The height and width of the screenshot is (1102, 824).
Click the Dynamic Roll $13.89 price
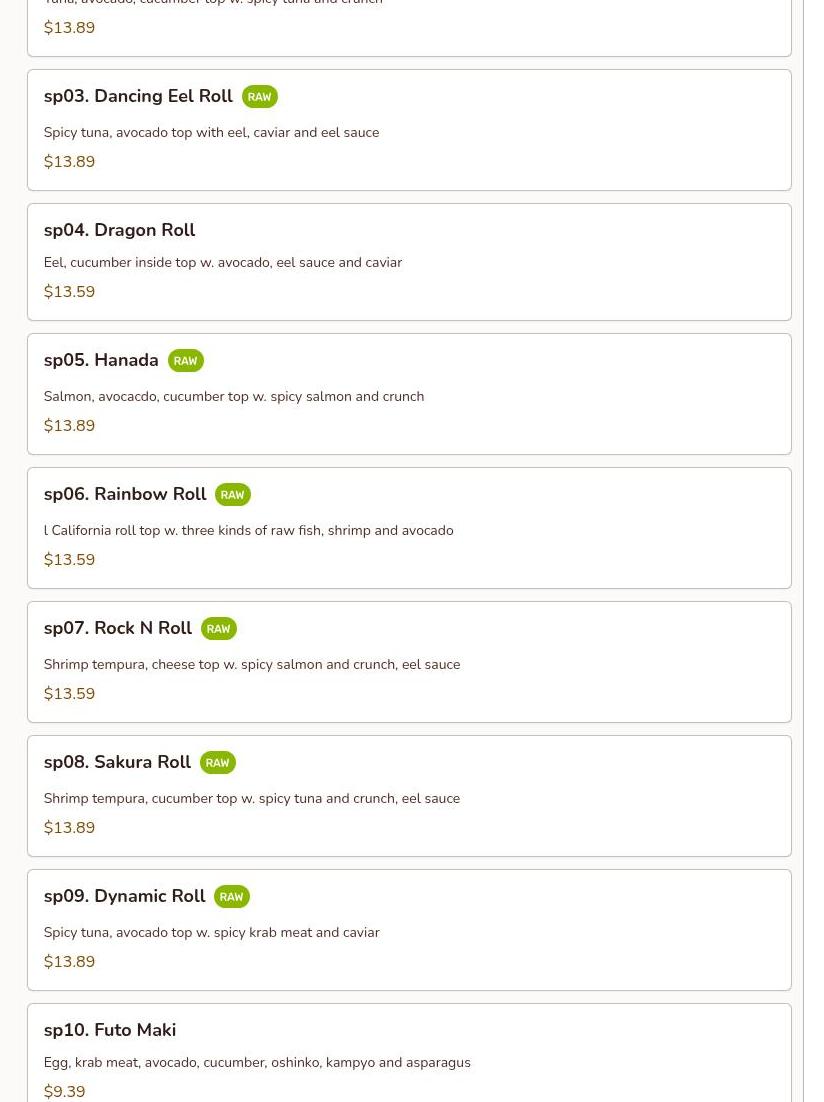click(69, 961)
